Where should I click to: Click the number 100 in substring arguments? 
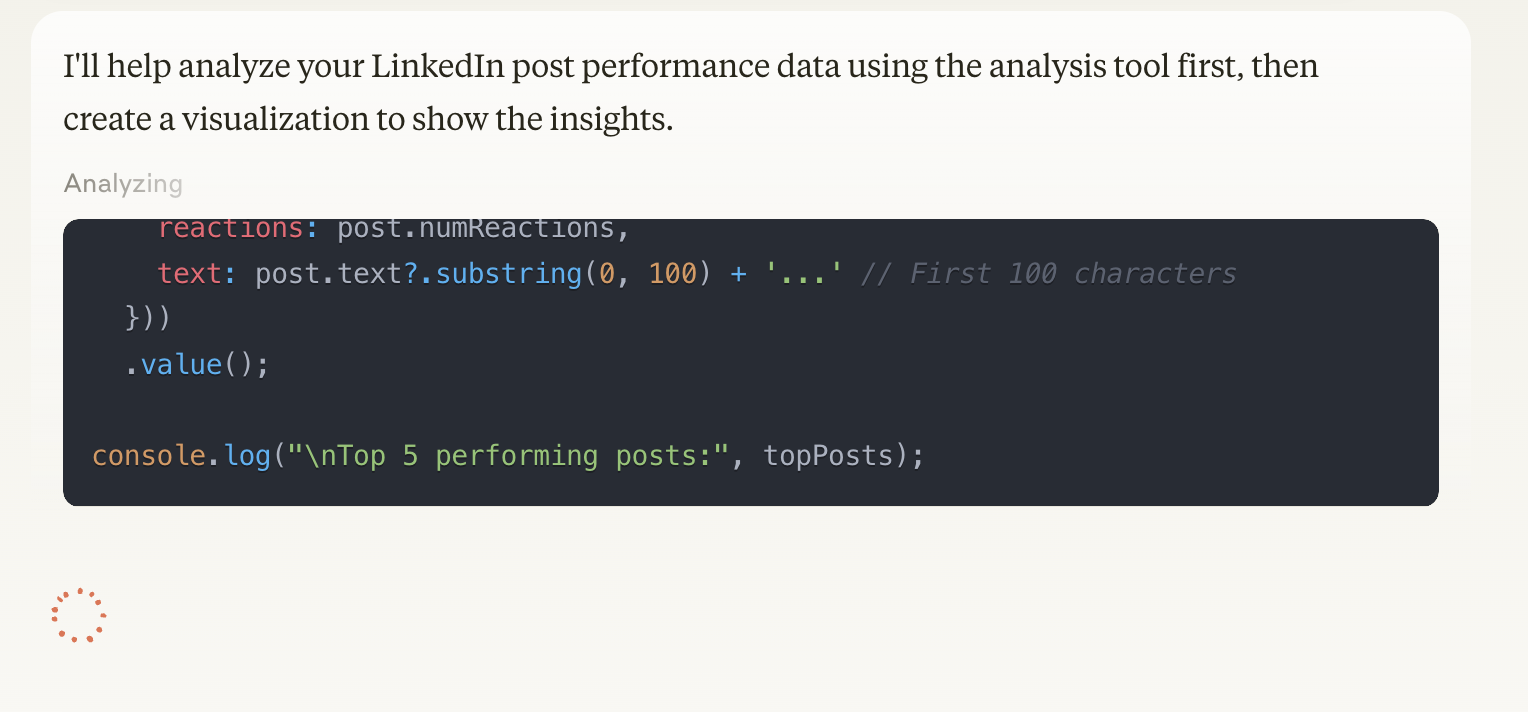pos(672,274)
